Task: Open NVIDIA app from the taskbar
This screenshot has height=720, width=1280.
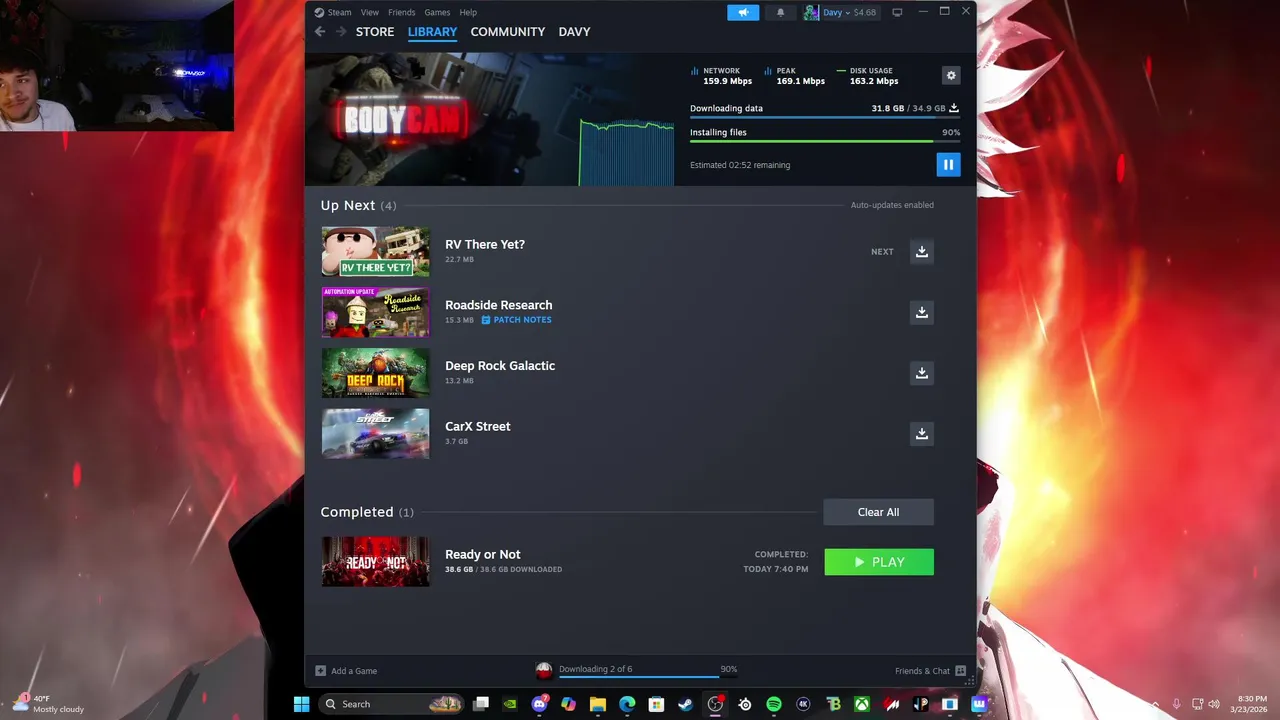Action: [x=510, y=704]
